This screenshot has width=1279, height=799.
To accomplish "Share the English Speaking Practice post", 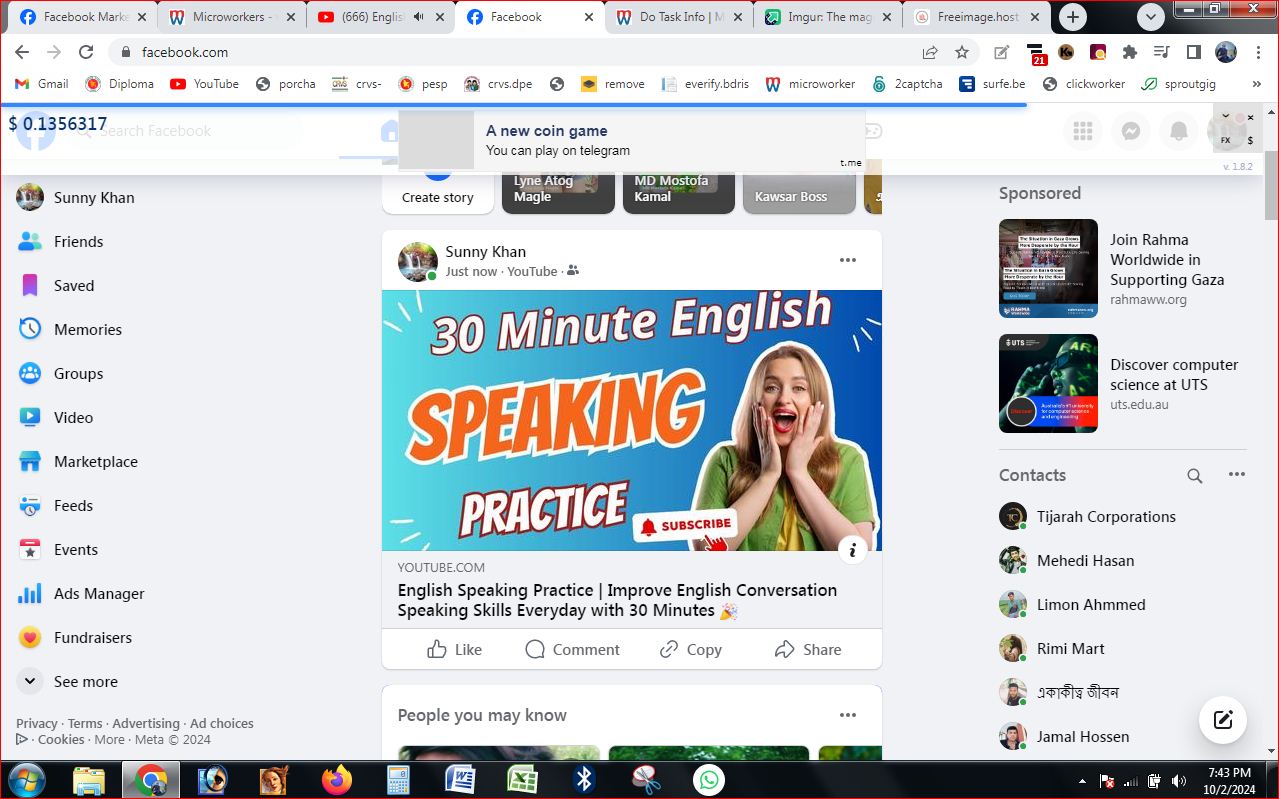I will (808, 649).
